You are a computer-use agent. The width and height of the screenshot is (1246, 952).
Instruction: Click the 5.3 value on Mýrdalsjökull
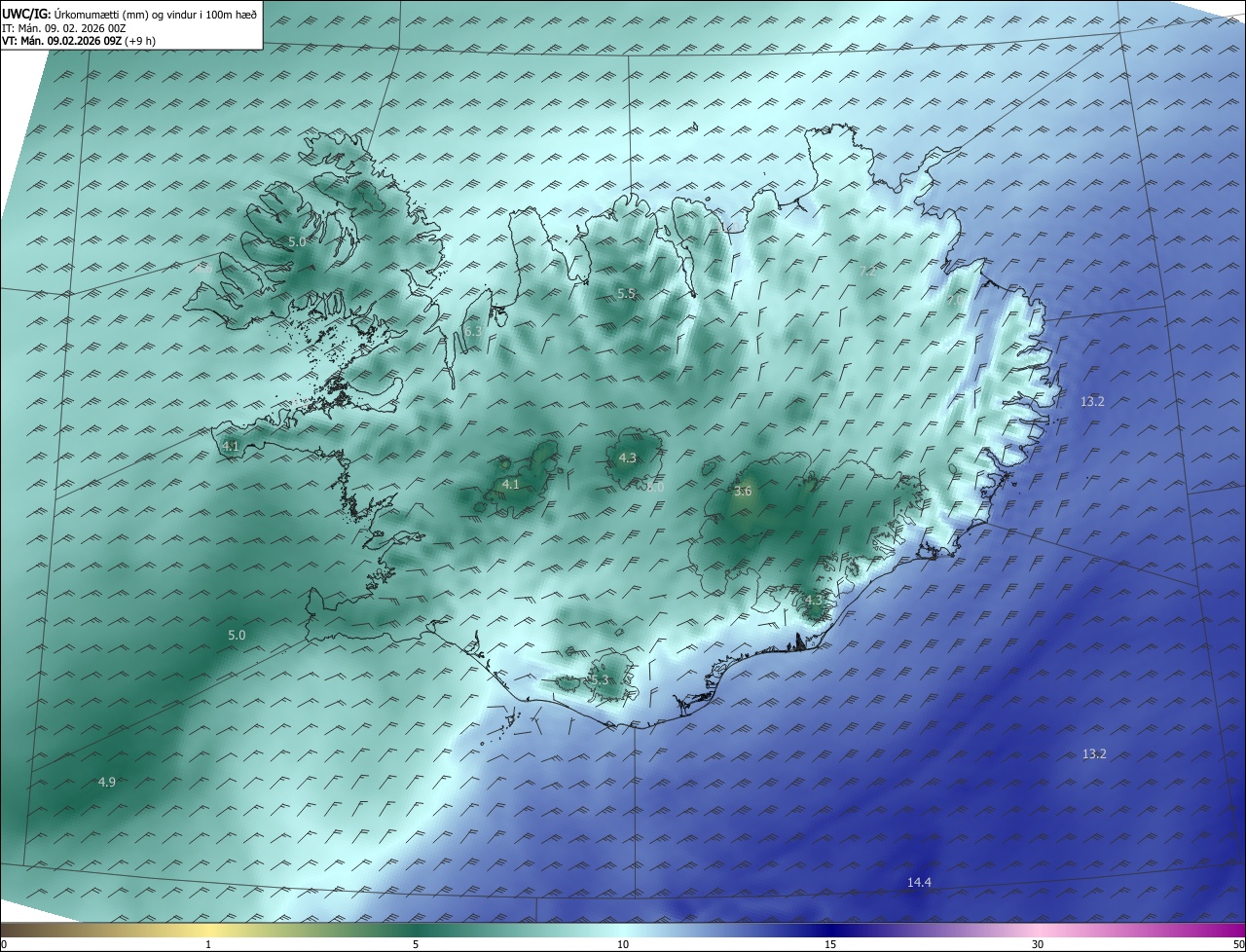click(x=599, y=680)
